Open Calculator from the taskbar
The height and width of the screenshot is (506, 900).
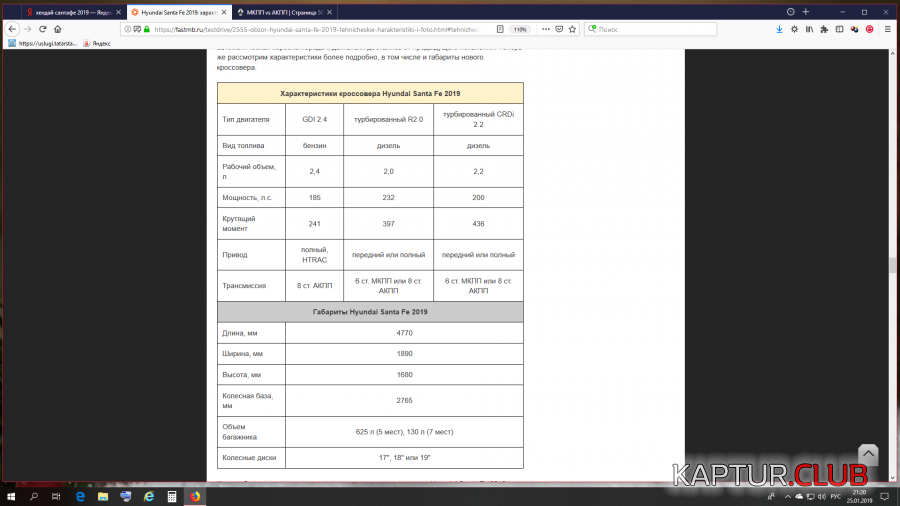[172, 496]
